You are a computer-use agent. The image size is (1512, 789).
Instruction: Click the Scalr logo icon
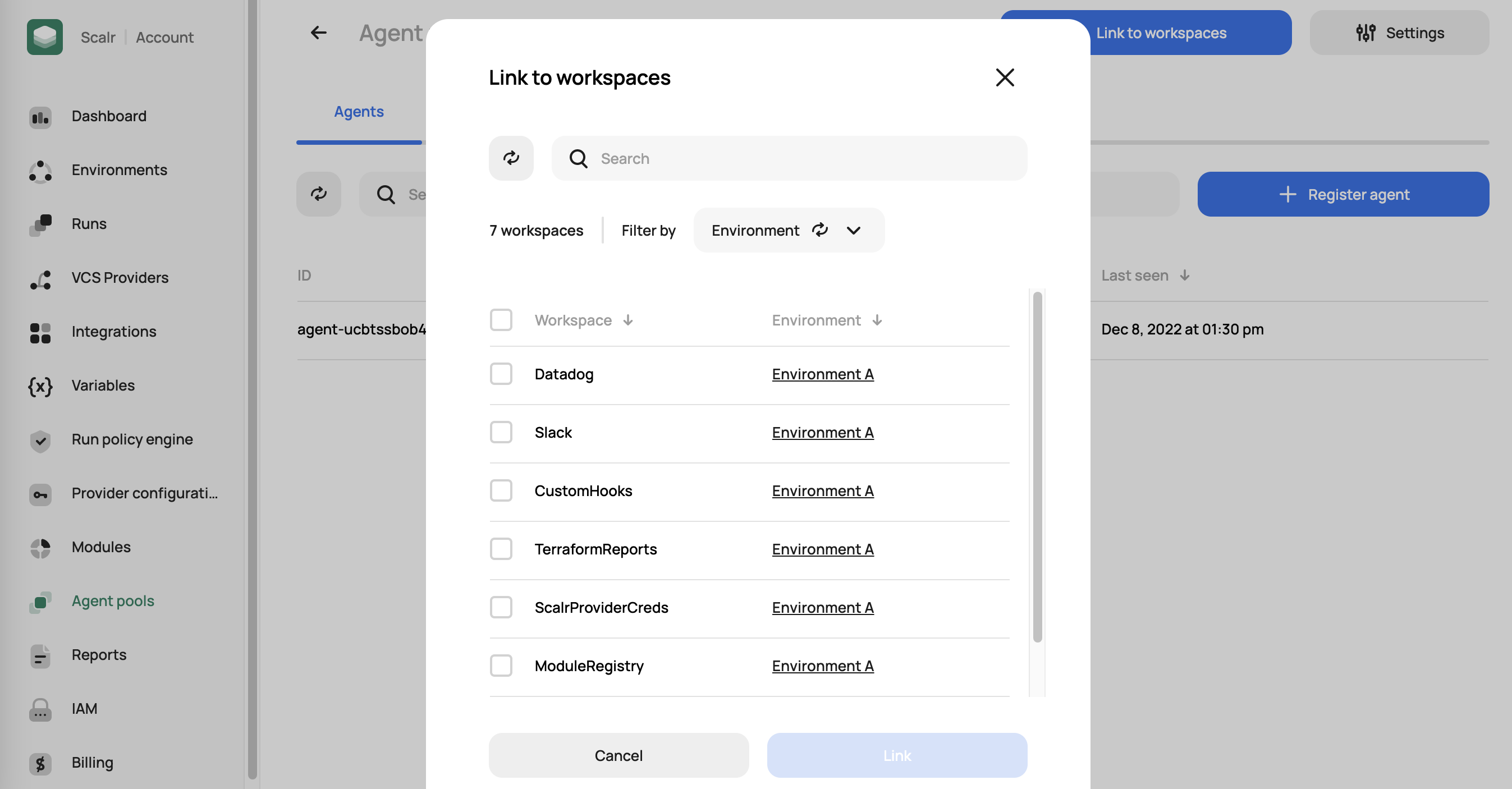(x=44, y=37)
